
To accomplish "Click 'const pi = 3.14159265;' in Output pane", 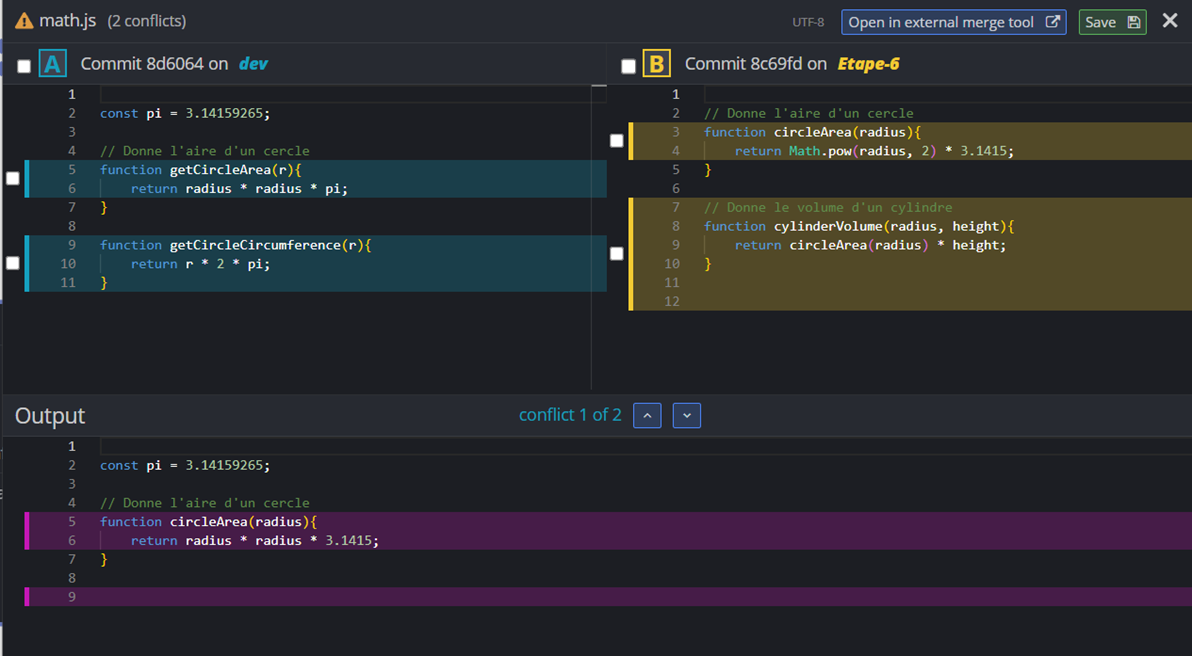I will 185,465.
